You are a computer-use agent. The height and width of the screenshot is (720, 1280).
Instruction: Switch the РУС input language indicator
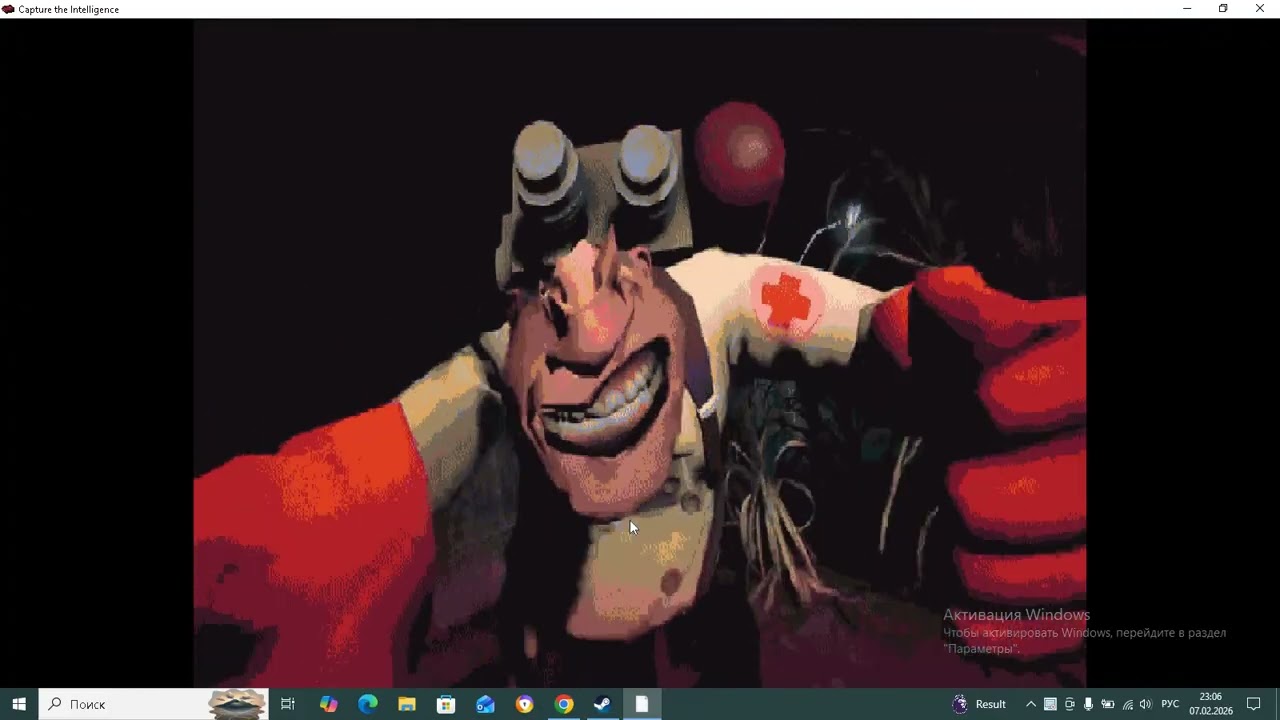[1170, 704]
